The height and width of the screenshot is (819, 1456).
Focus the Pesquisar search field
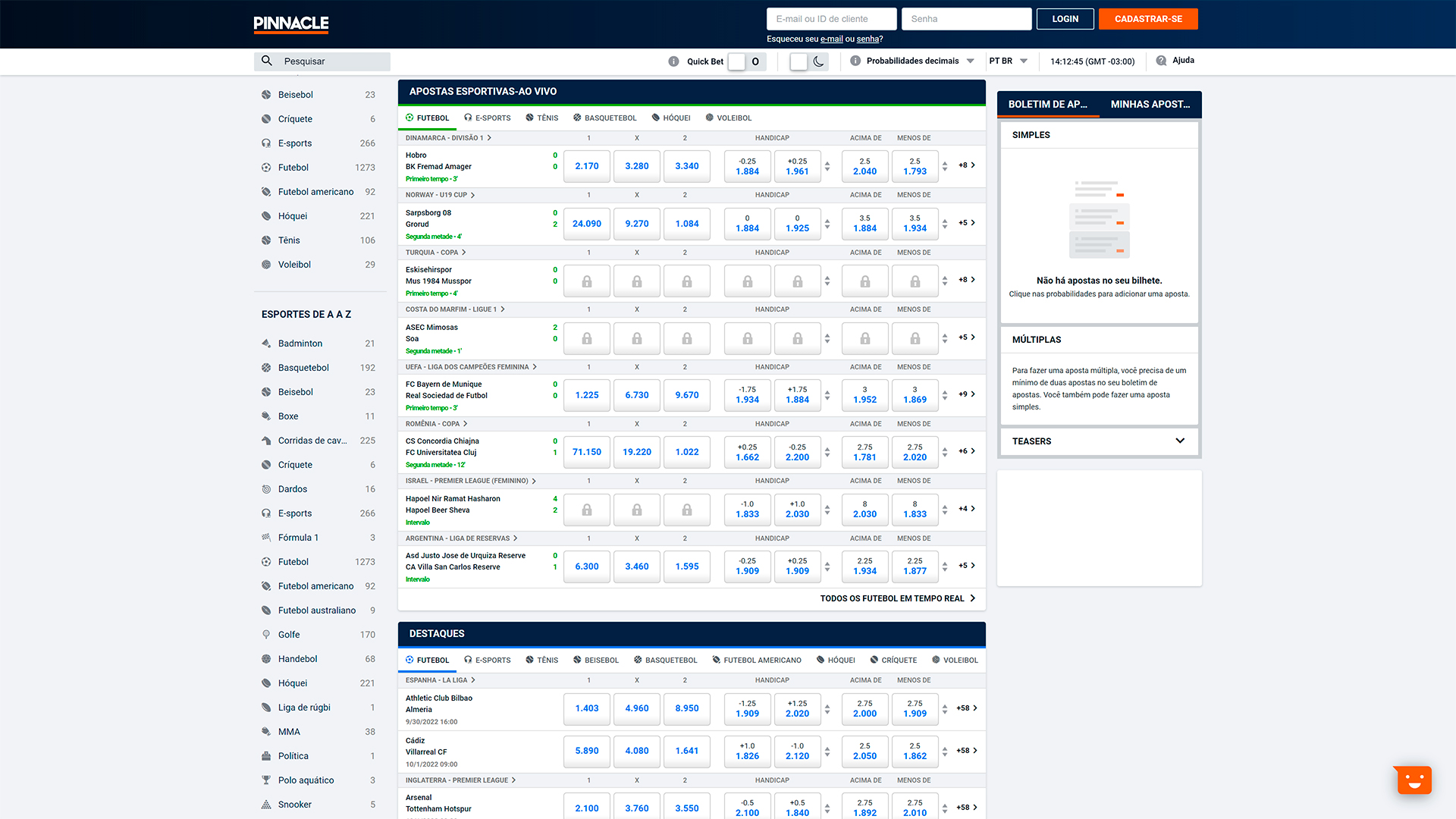[x=322, y=61]
